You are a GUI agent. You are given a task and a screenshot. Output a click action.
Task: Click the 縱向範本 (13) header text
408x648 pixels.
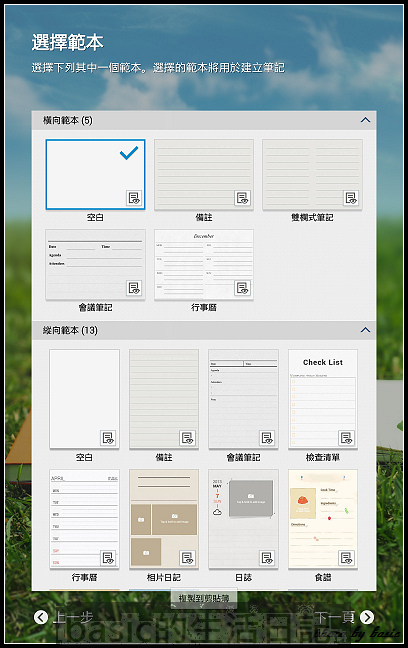[70, 330]
